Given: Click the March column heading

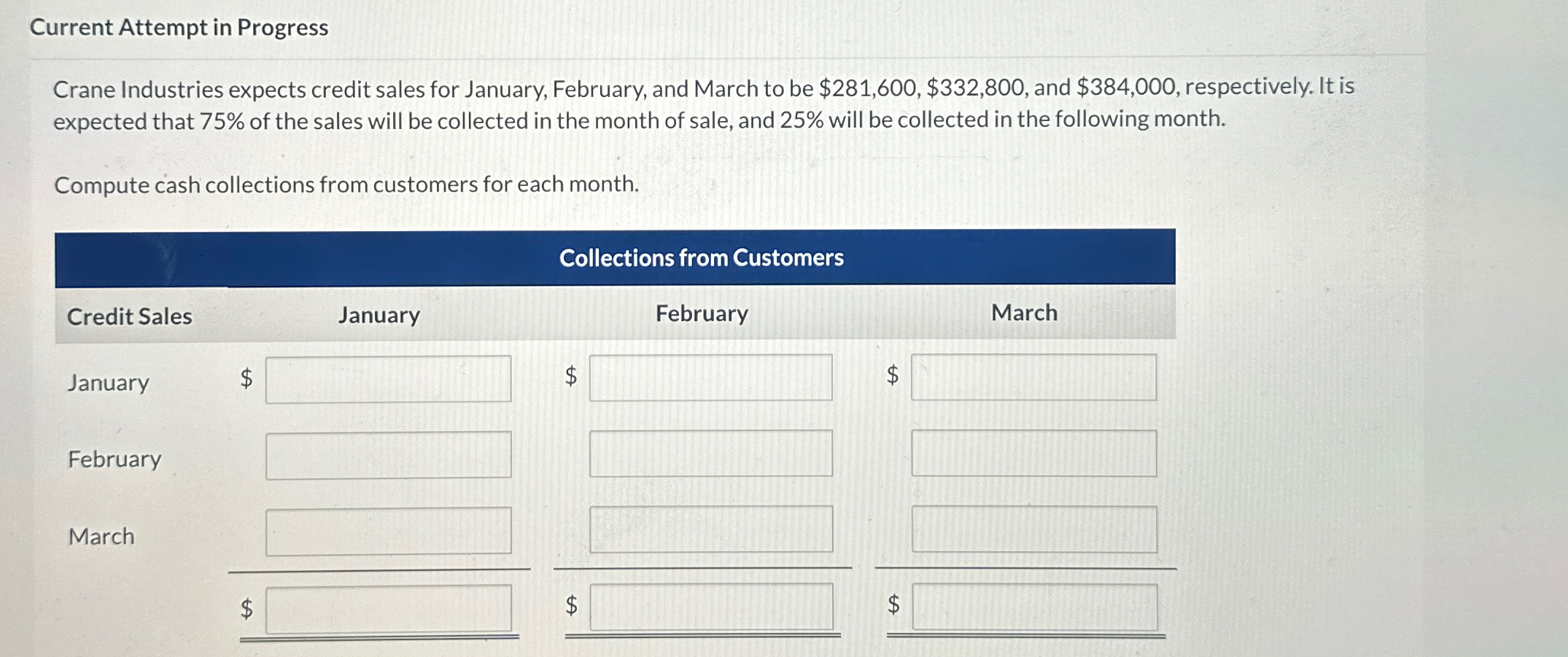Looking at the screenshot, I should click(x=1024, y=312).
